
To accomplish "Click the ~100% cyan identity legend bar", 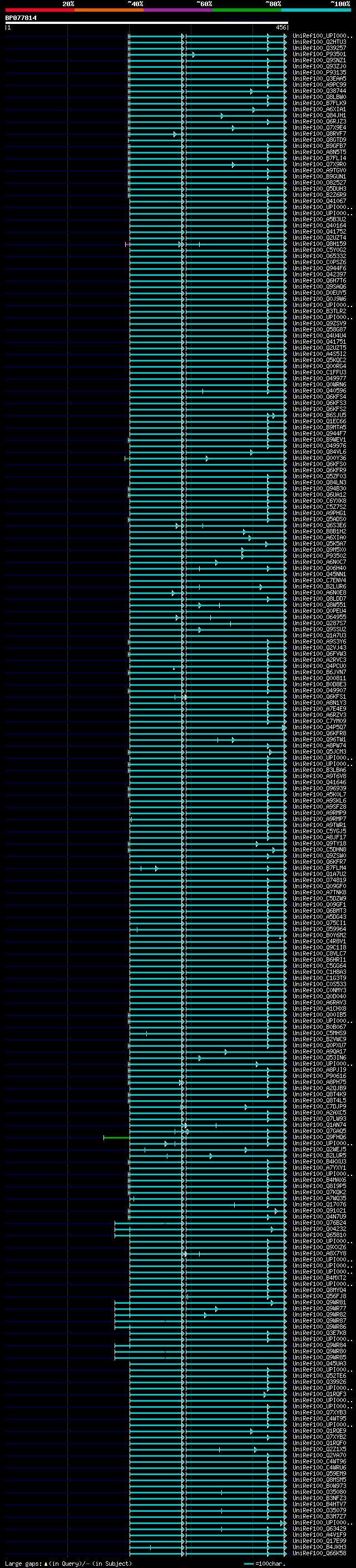I will point(316,10).
